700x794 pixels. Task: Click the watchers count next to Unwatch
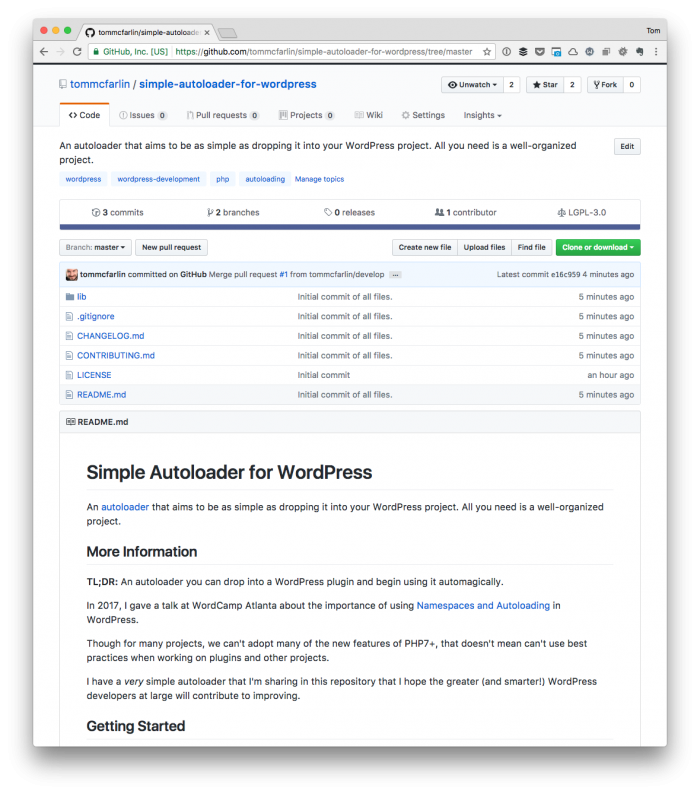click(x=511, y=85)
